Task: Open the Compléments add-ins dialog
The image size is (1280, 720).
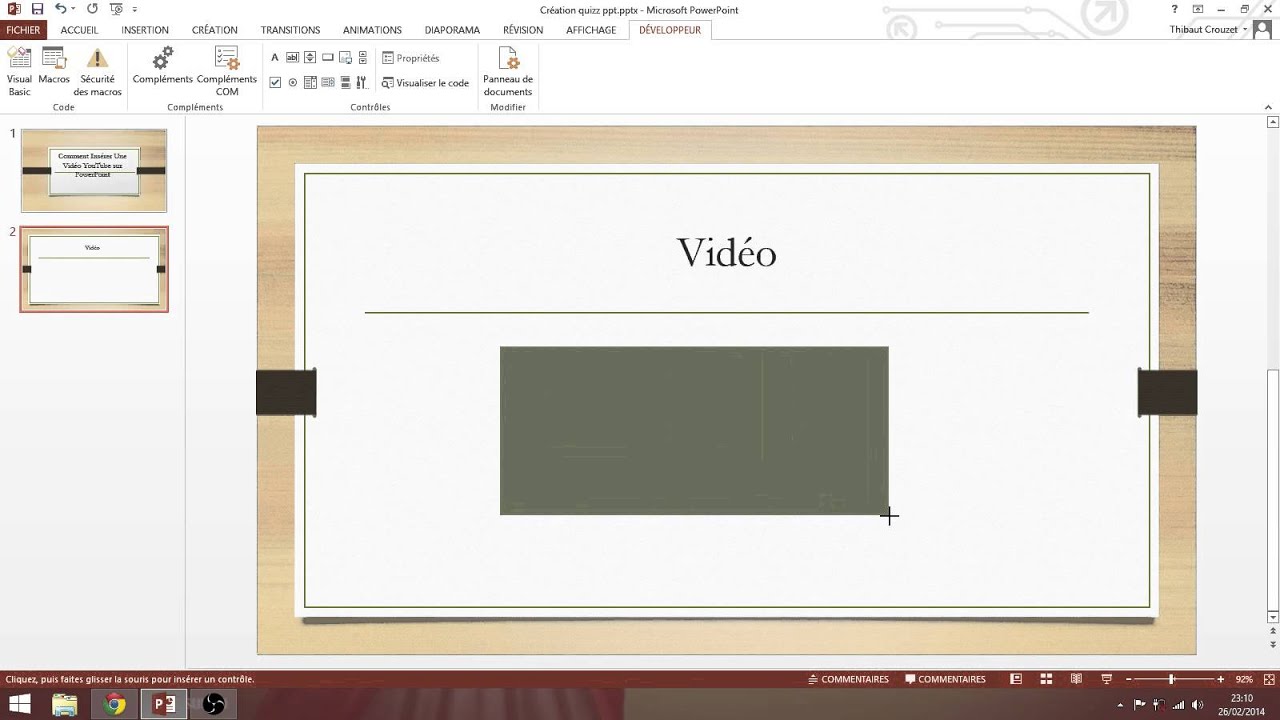Action: [162, 65]
